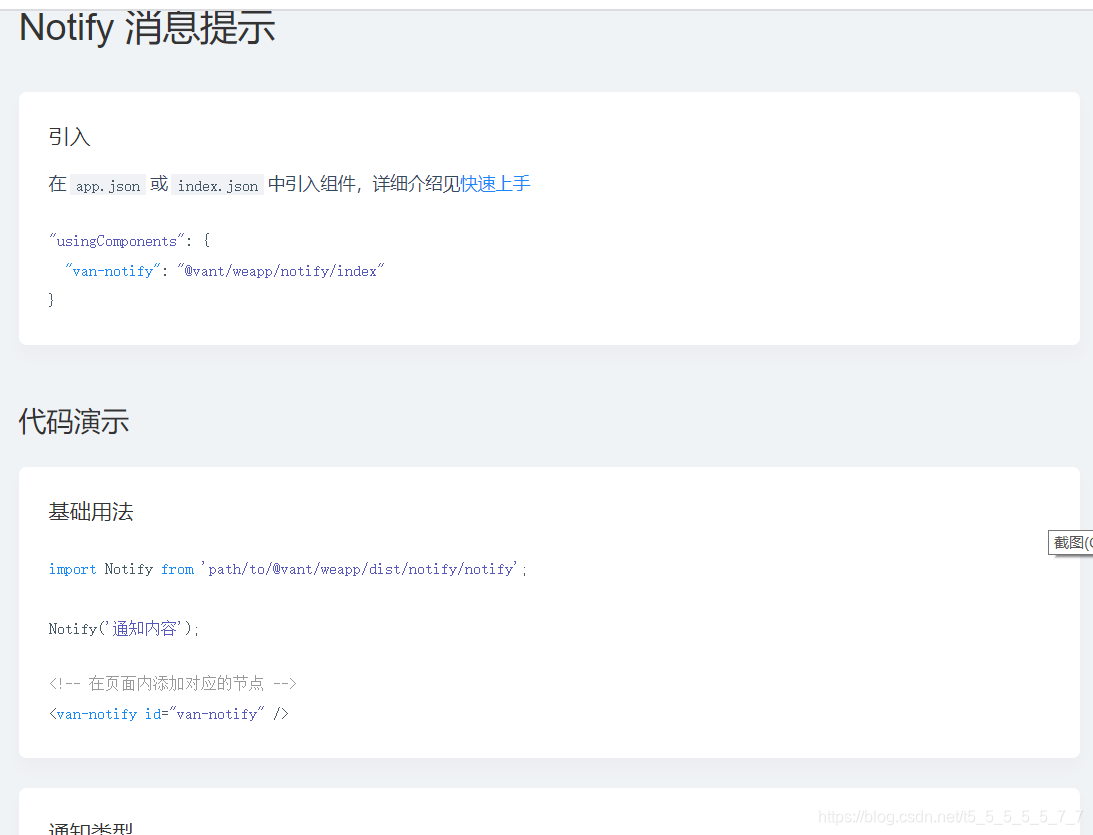Image resolution: width=1093 pixels, height=835 pixels.
Task: Select the van-notify tag in the markup
Action: (x=96, y=714)
